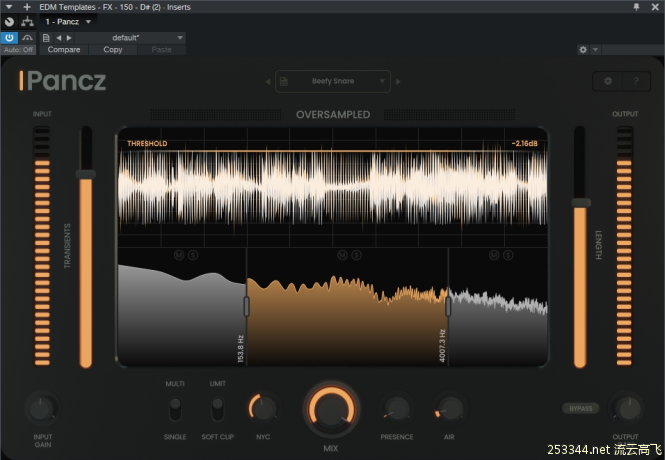Open the preset file document icon
The height and width of the screenshot is (460, 665).
(x=46, y=38)
